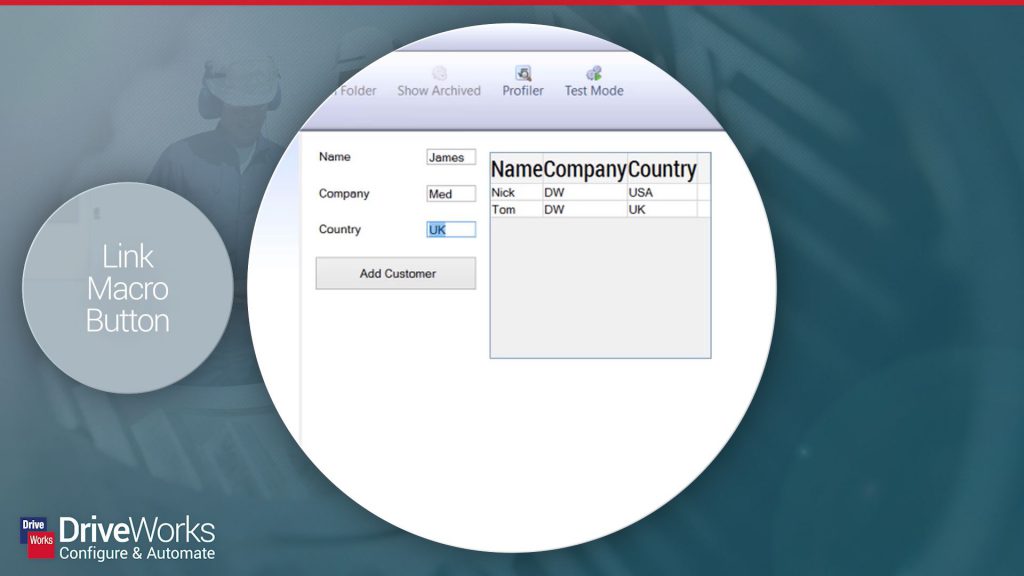Click the Profiler label
The width and height of the screenshot is (1024, 576).
[x=522, y=91]
